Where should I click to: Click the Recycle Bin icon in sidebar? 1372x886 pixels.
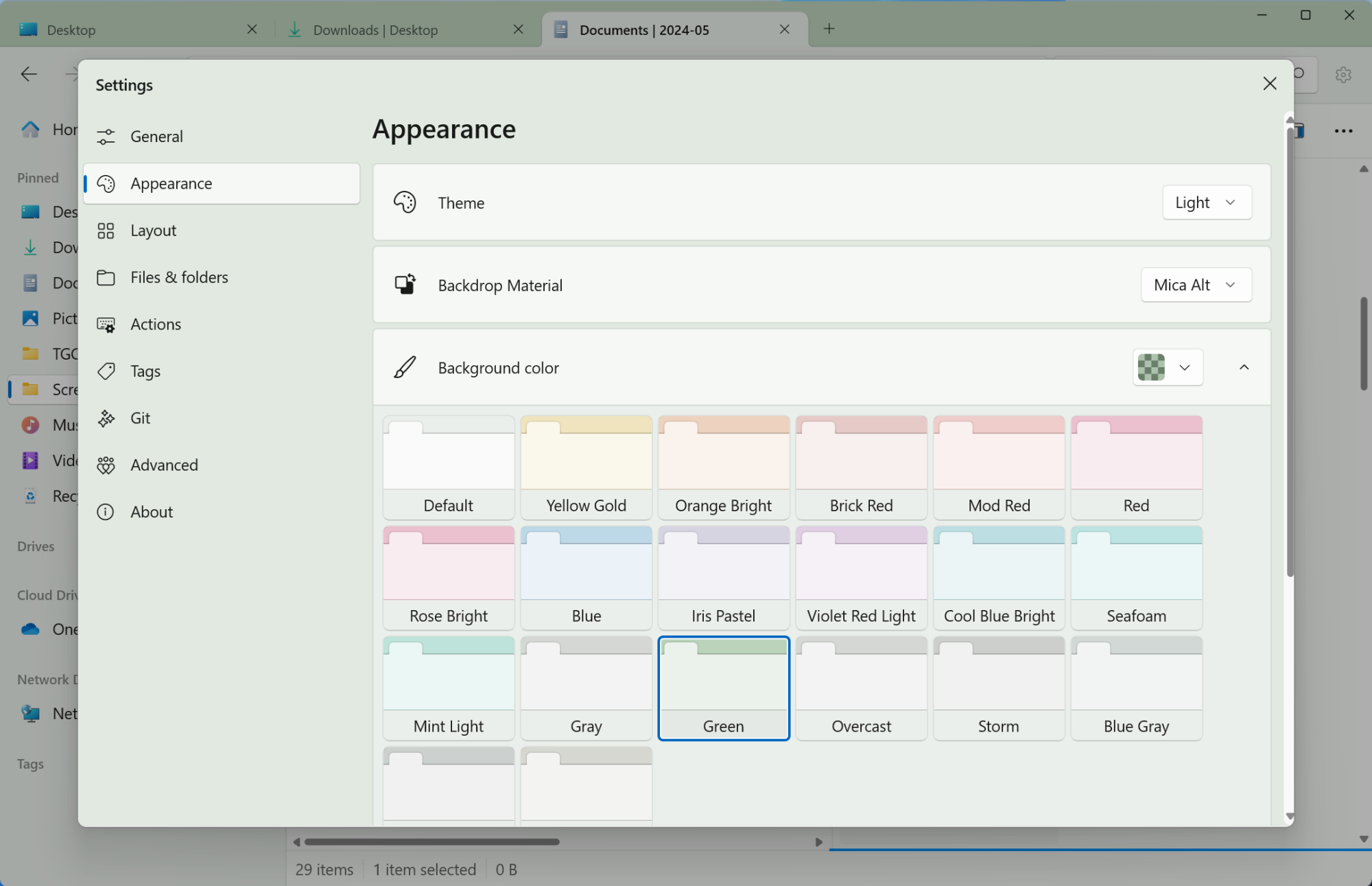coord(30,496)
